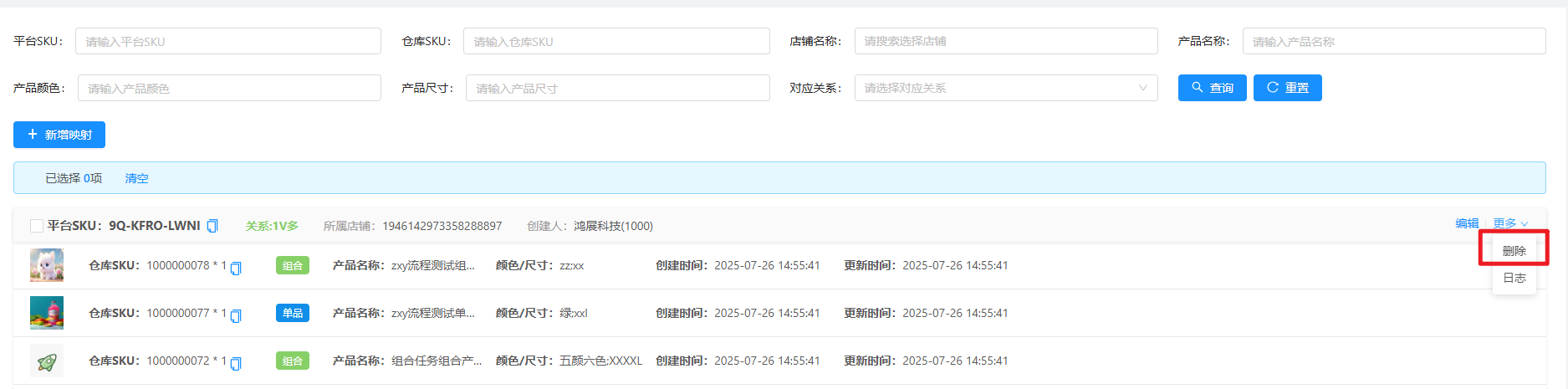Collapse the 更多 dropdown menu
1568x389 pixels.
pos(1510,223)
